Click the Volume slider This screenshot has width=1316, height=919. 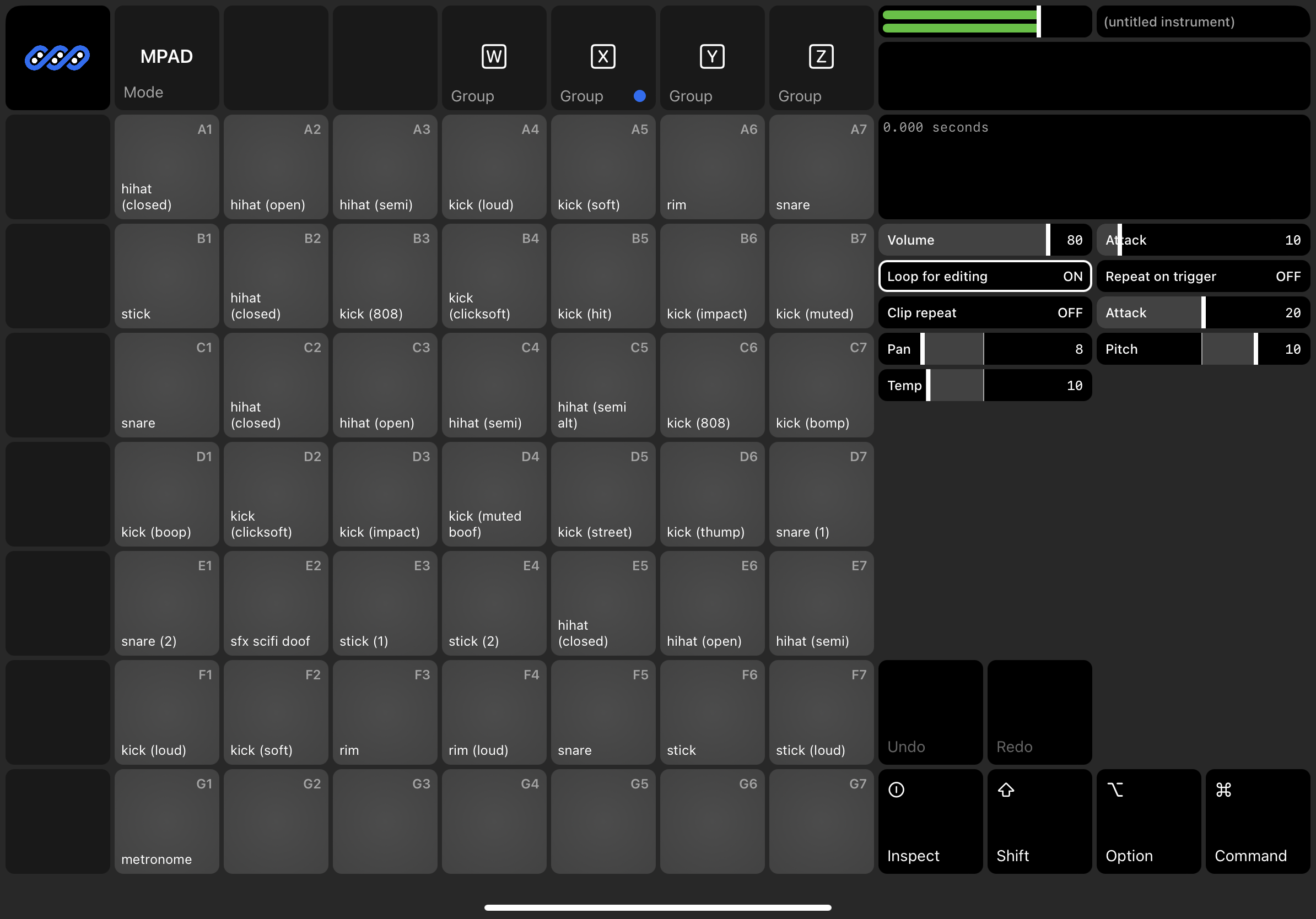pyautogui.click(x=984, y=240)
